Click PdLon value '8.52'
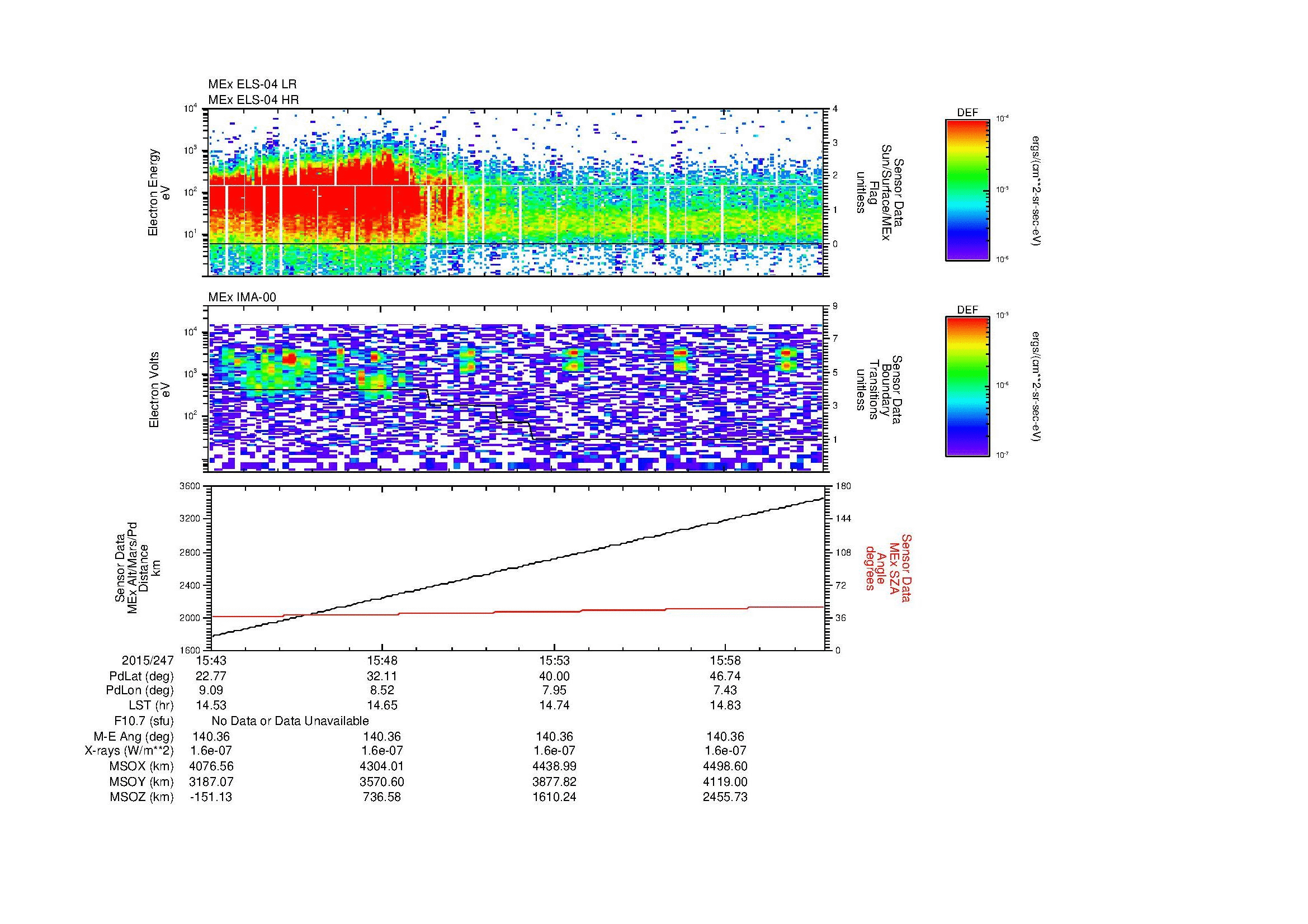The height and width of the screenshot is (924, 1308). point(383,690)
